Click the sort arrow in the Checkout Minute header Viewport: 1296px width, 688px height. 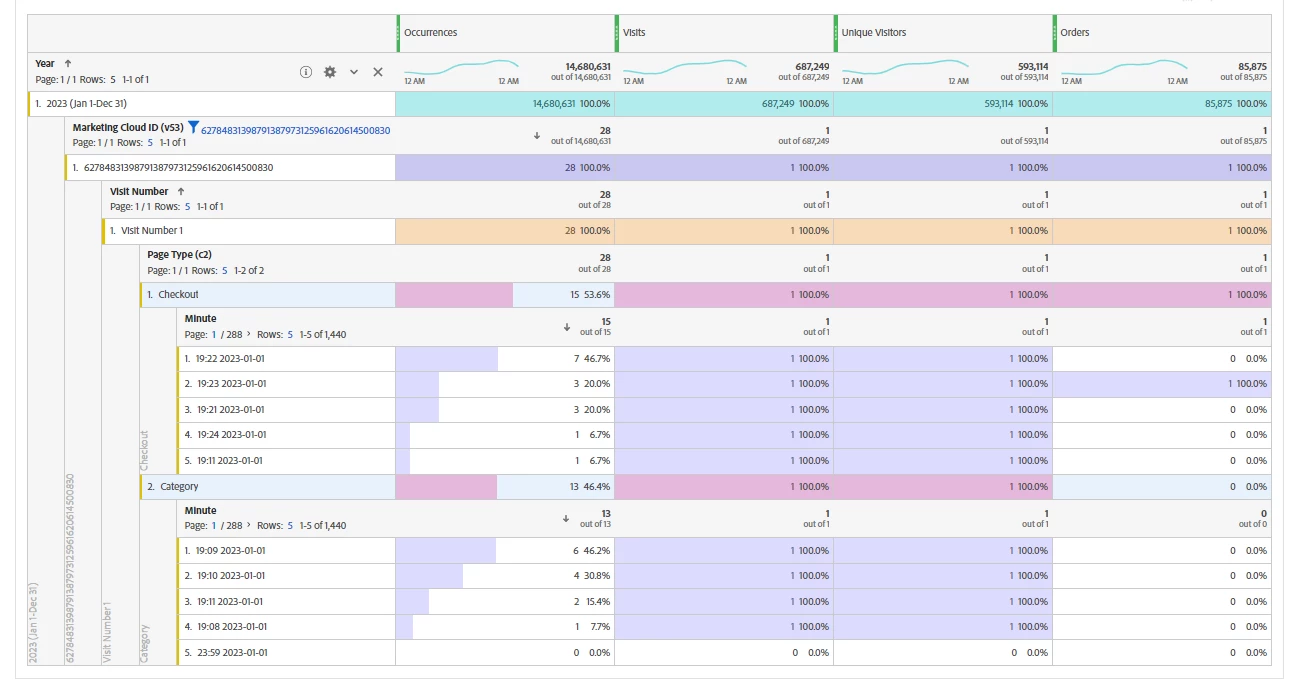[x=567, y=327]
